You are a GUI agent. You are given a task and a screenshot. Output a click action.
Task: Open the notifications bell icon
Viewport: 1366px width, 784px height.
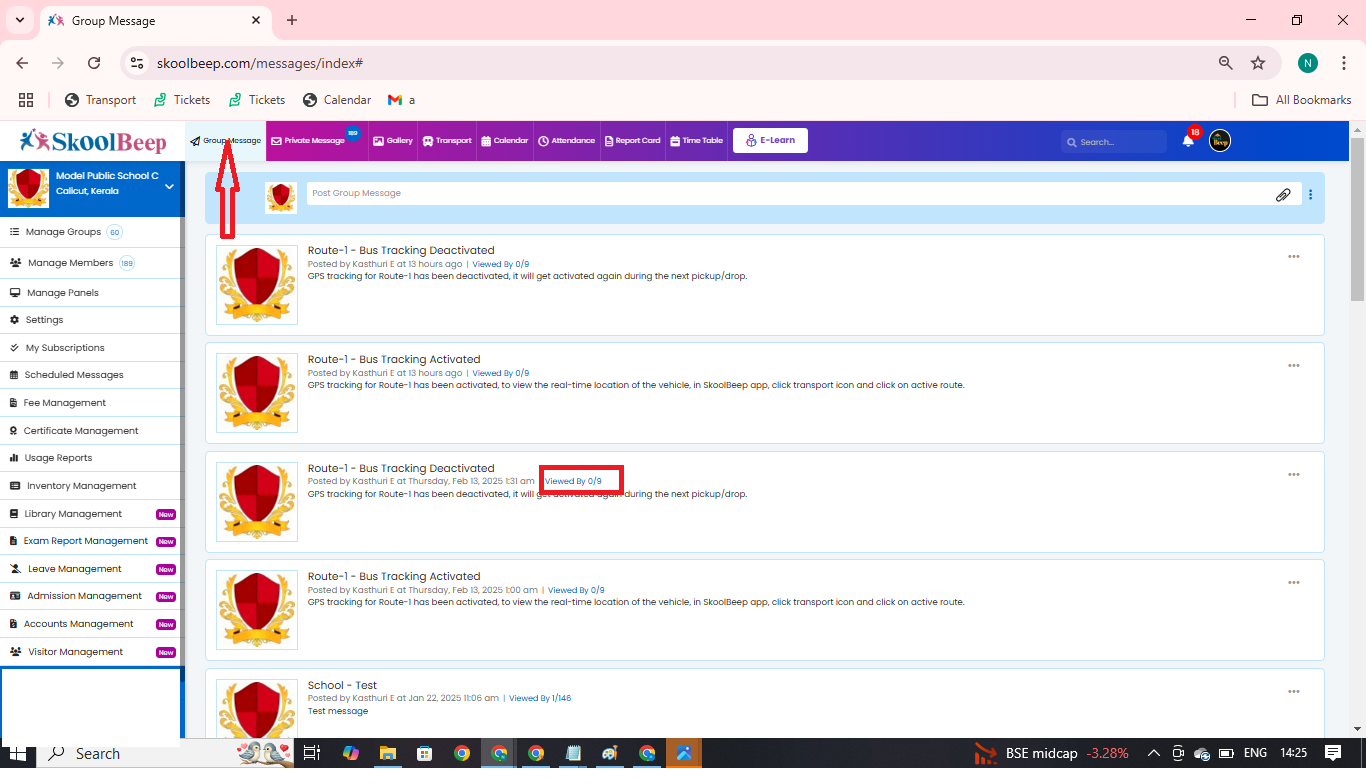pyautogui.click(x=1188, y=140)
